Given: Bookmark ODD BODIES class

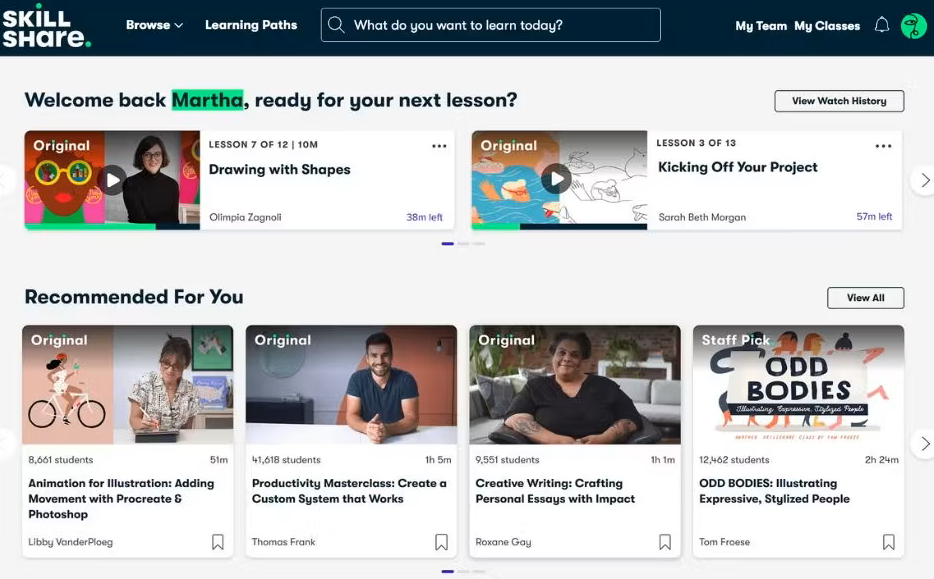Looking at the screenshot, I should [888, 541].
